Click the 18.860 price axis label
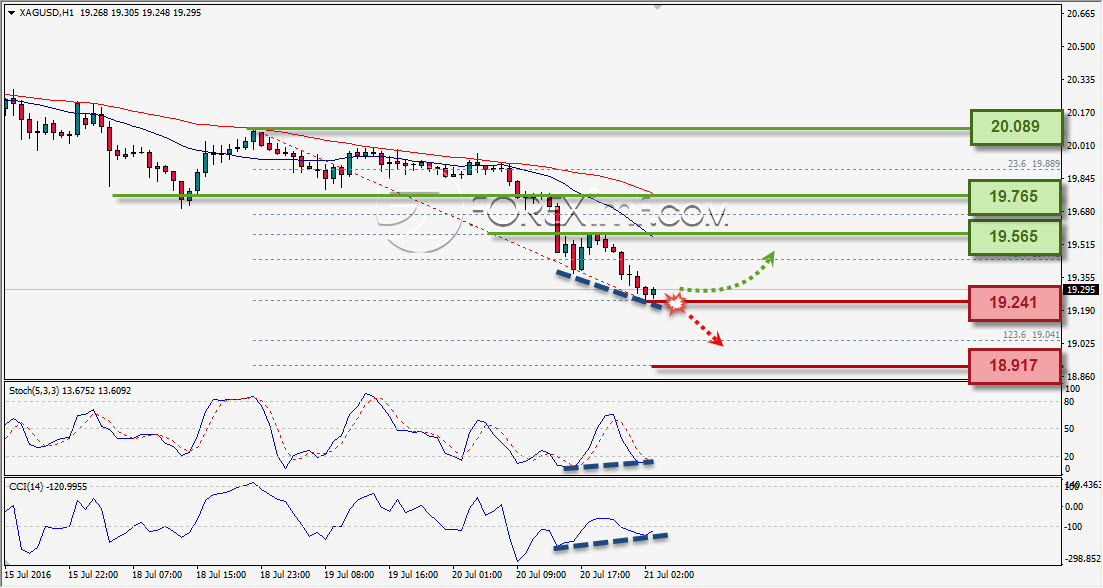This screenshot has height=588, width=1103. coord(1080,376)
